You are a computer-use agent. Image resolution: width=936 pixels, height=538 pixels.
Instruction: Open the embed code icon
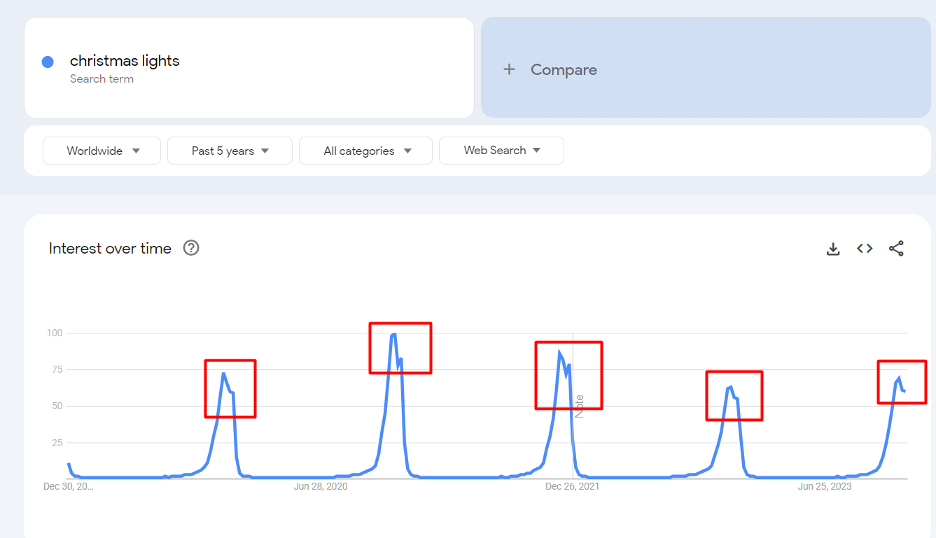tap(864, 248)
